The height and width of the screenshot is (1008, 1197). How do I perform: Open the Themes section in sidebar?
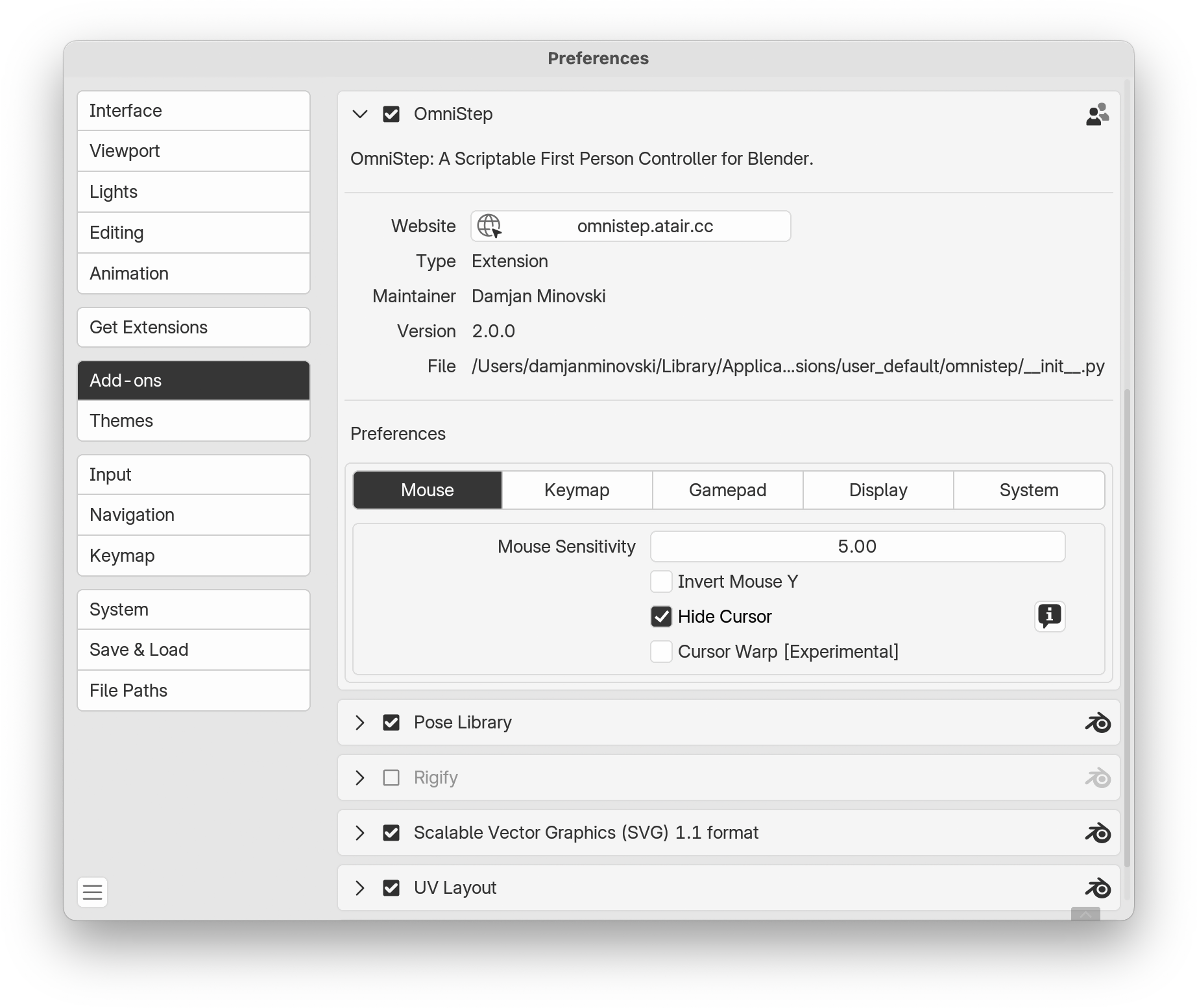pyautogui.click(x=193, y=421)
